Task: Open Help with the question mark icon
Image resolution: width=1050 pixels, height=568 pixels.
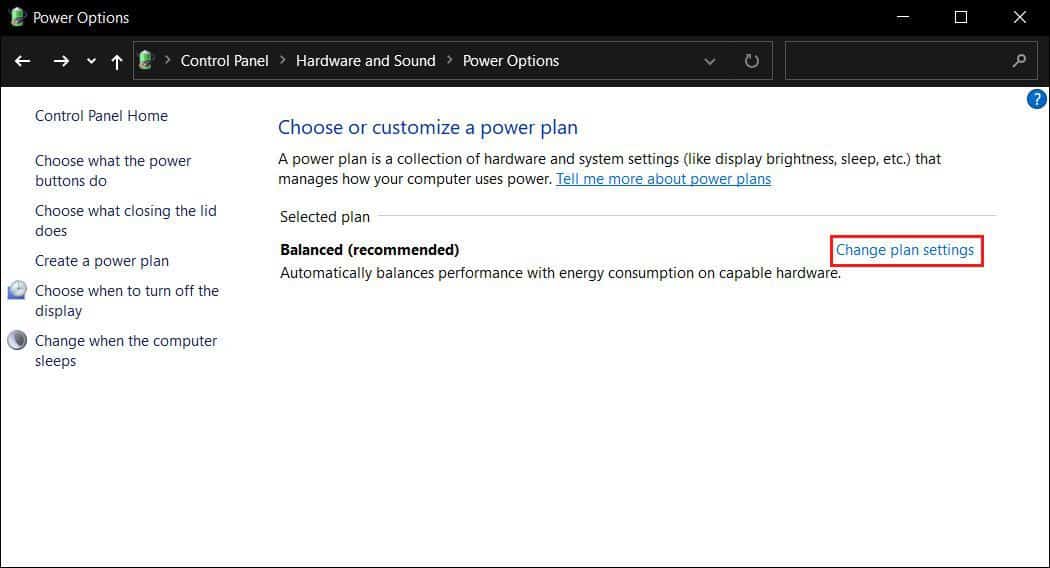Action: (x=1037, y=99)
